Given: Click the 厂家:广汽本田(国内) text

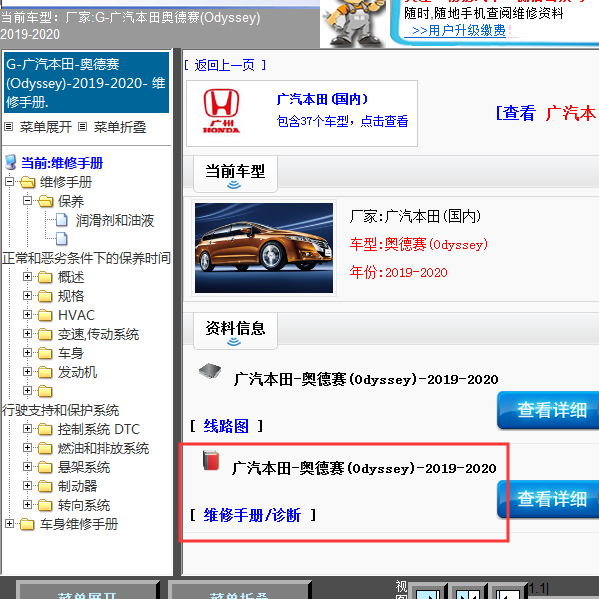Looking at the screenshot, I should [x=415, y=216].
